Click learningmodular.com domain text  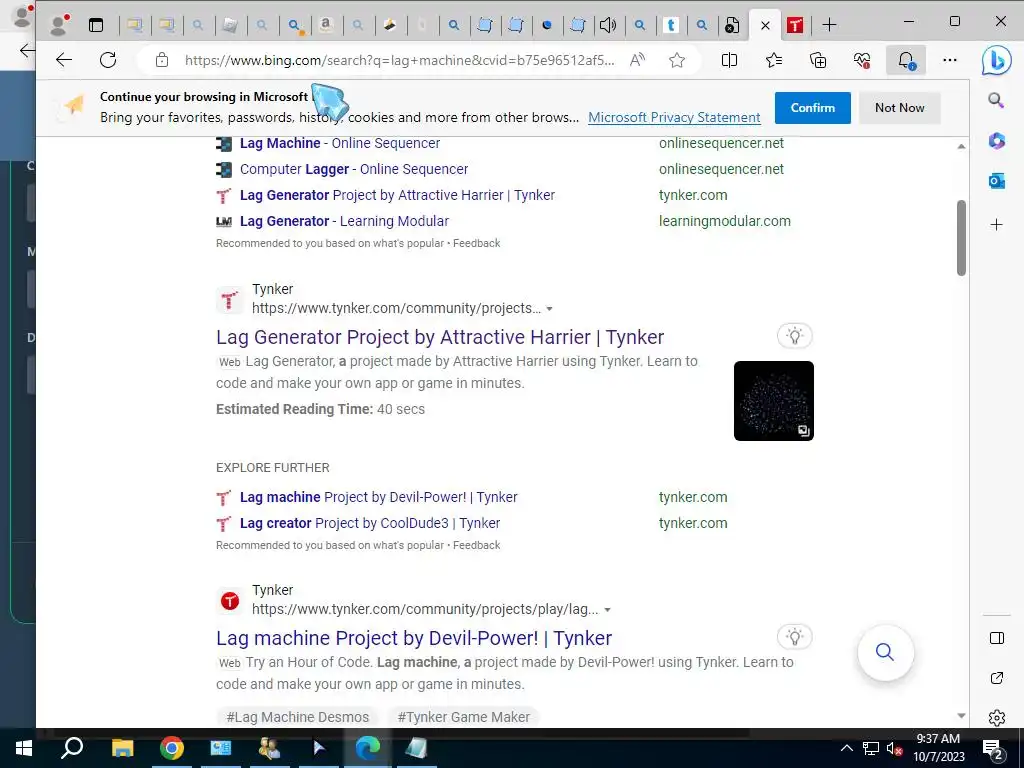click(x=724, y=221)
